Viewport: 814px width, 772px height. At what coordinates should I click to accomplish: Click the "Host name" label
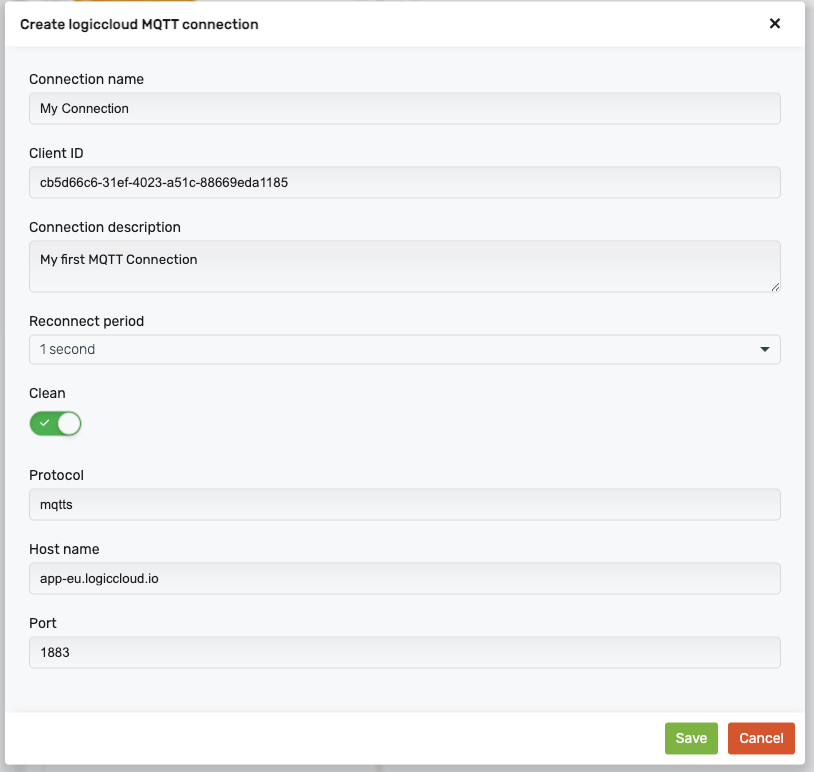pos(64,549)
